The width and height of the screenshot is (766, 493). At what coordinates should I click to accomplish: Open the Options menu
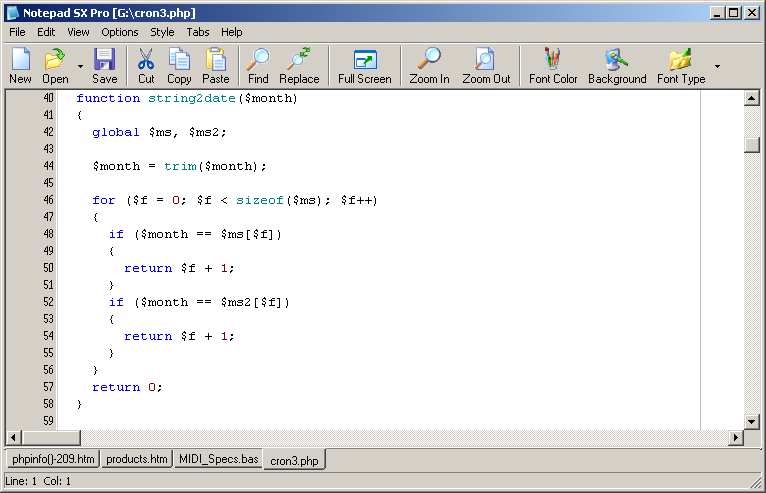120,32
